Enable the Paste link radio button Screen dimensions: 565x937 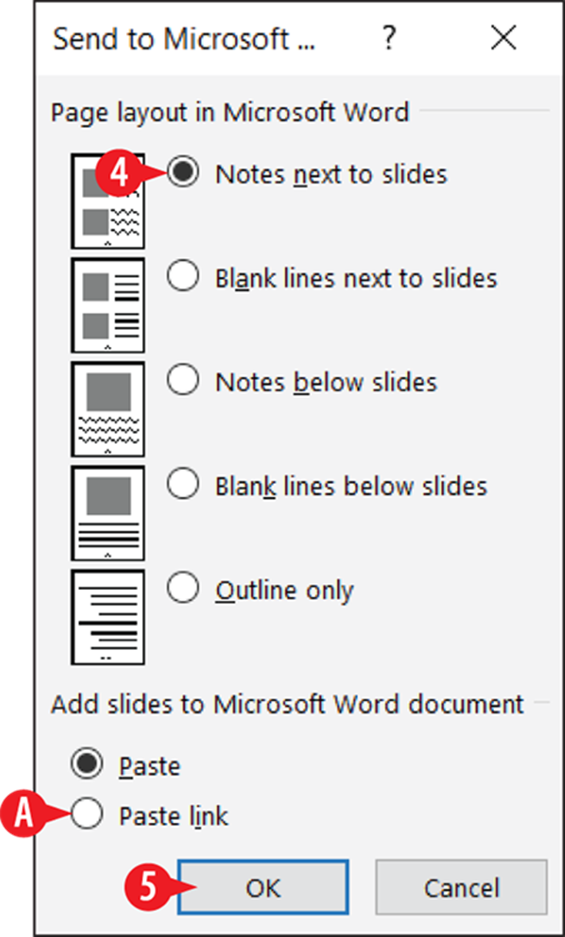(x=87, y=814)
